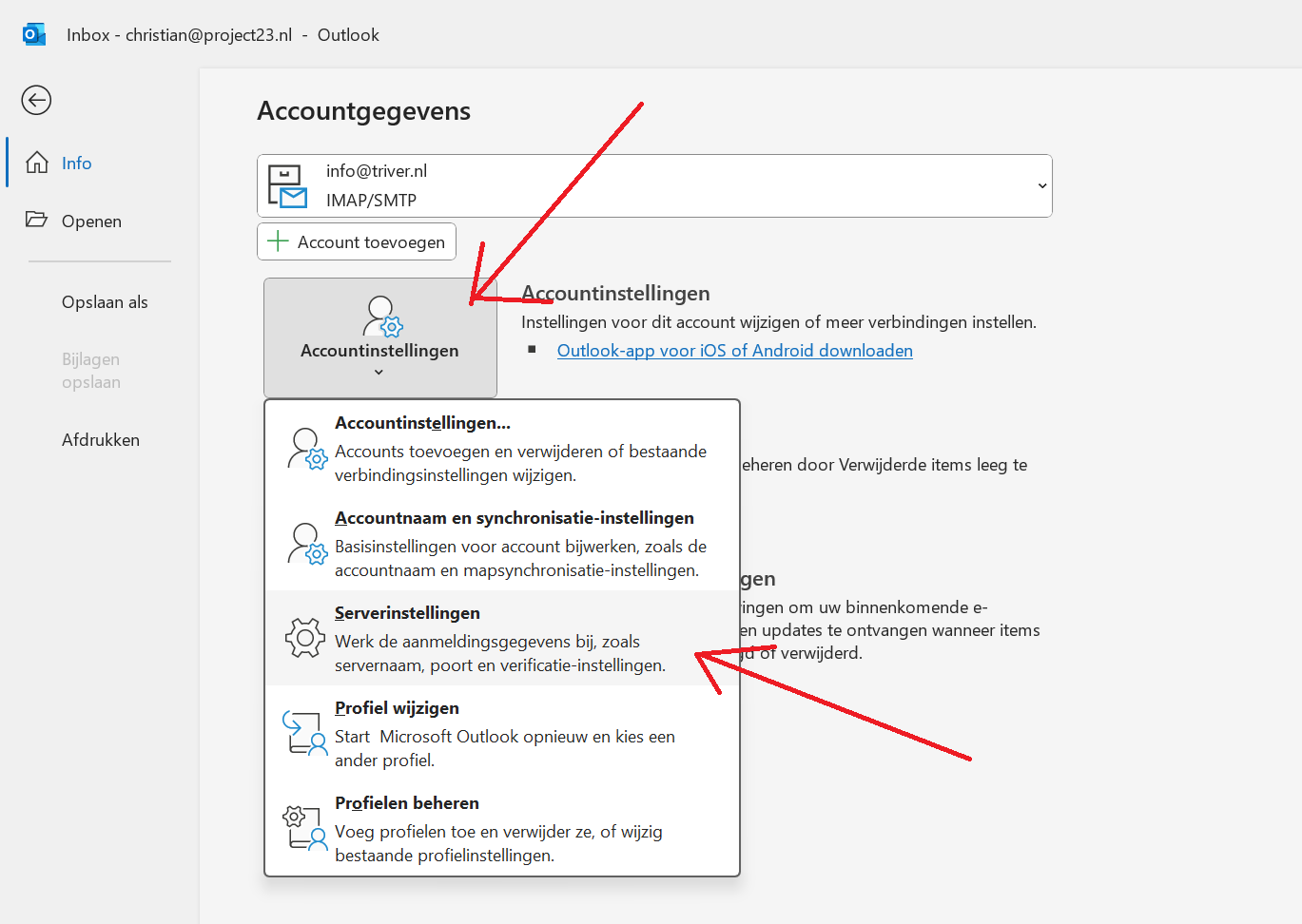Screen dimensions: 1302x924
Task: Open Outlook-app voor iOS of Android downloaden link
Action: pos(735,351)
